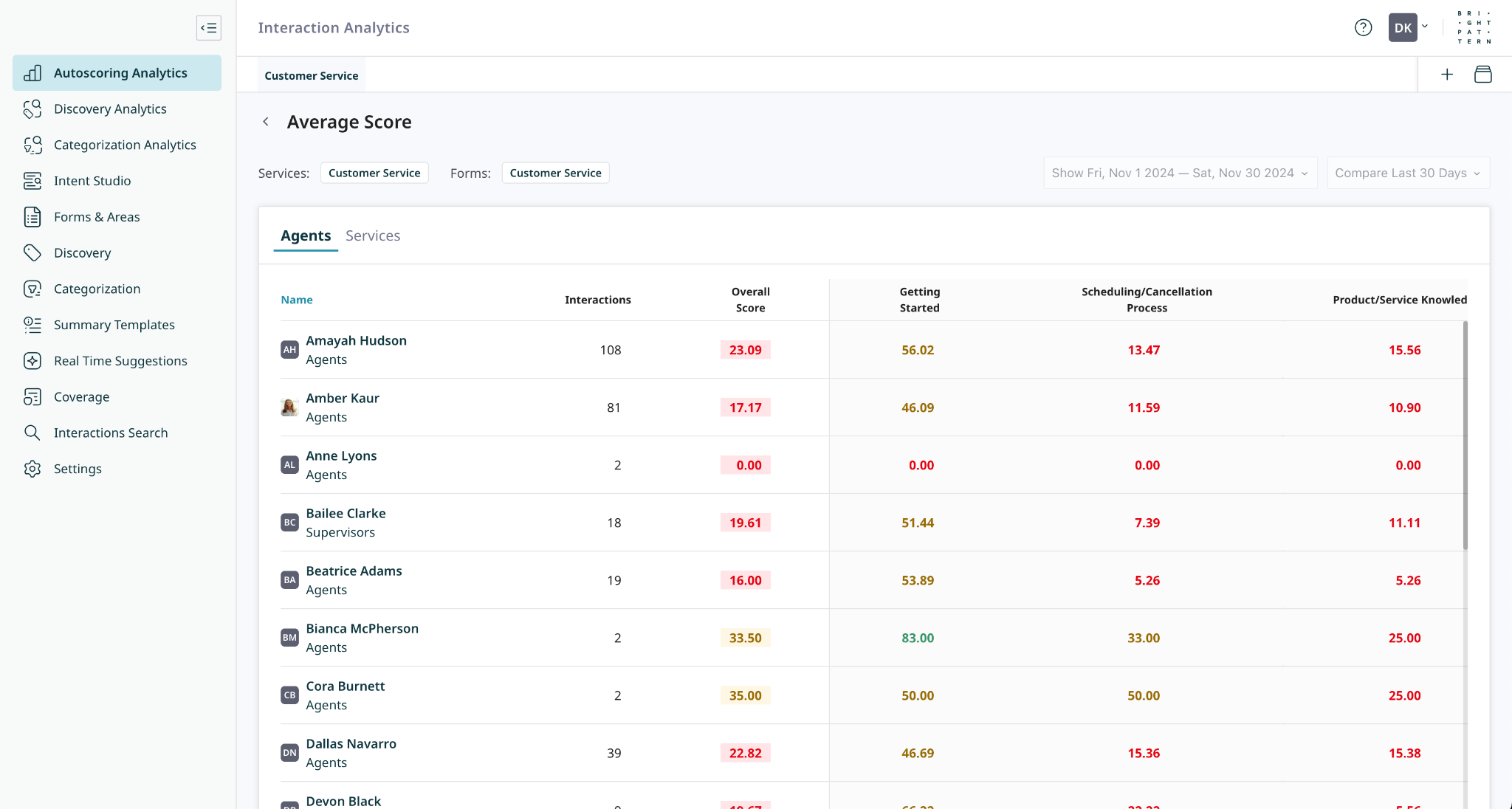Click Amber Kaur's profile photo
1512x809 pixels.
pos(289,407)
